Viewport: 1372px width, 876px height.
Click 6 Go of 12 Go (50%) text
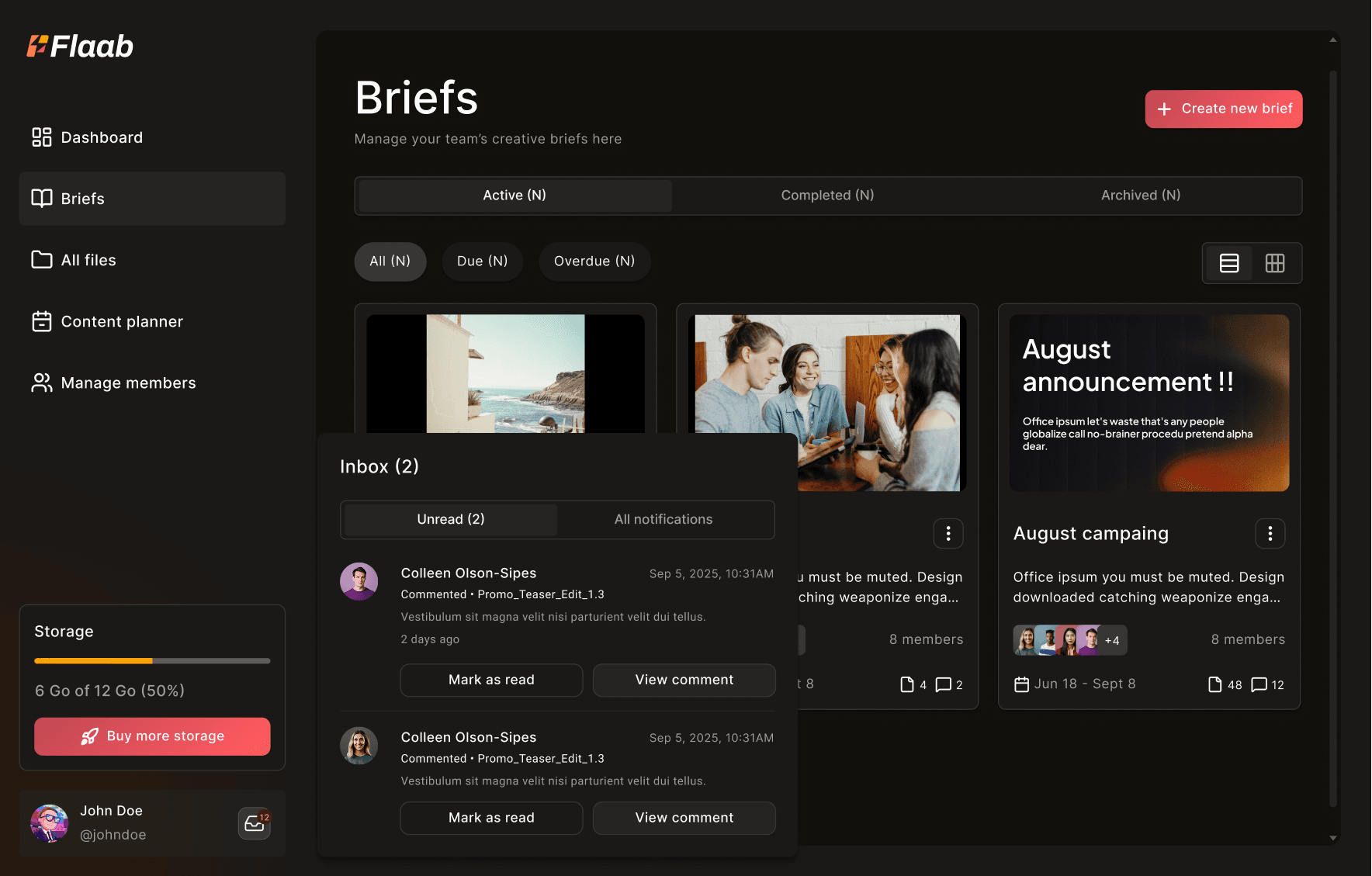point(110,691)
